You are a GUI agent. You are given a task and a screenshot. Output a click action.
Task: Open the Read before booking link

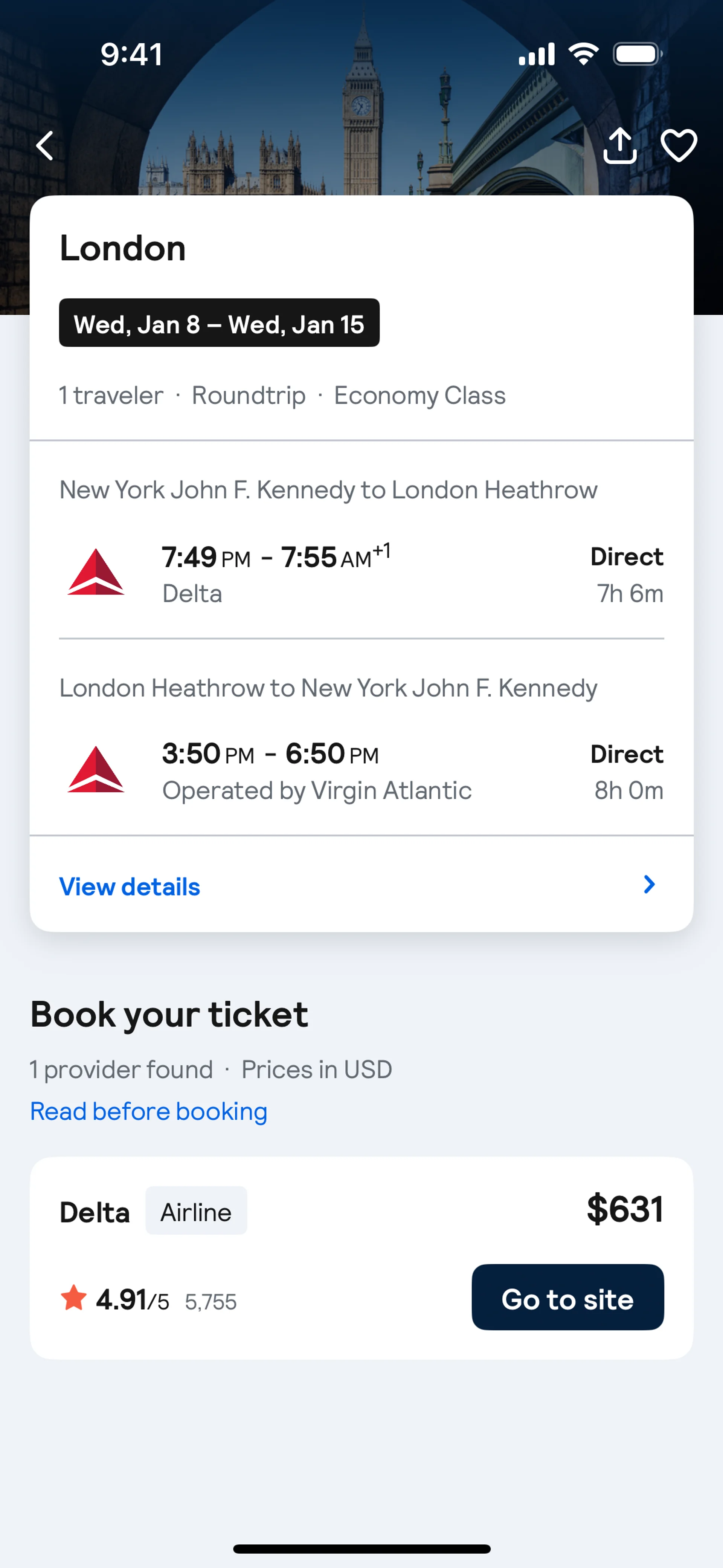tap(149, 1111)
